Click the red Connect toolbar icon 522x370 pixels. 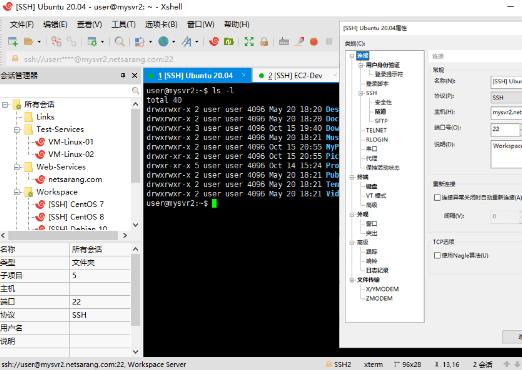coord(56,42)
